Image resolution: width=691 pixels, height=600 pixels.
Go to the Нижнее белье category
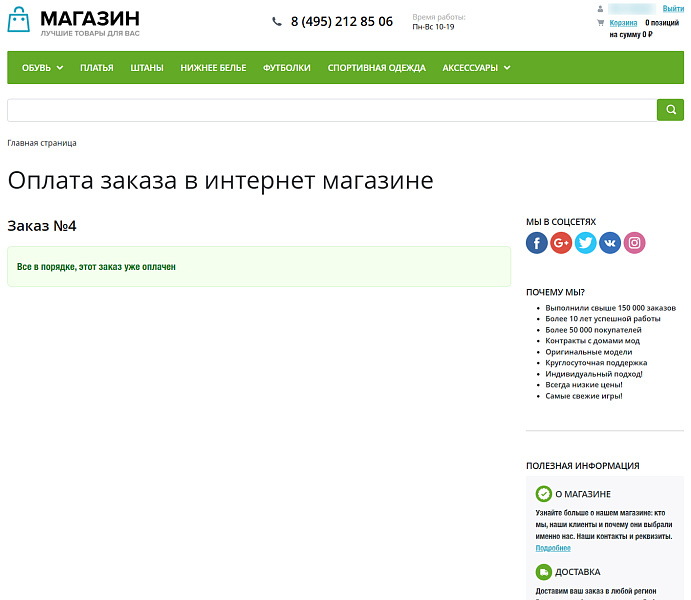213,68
